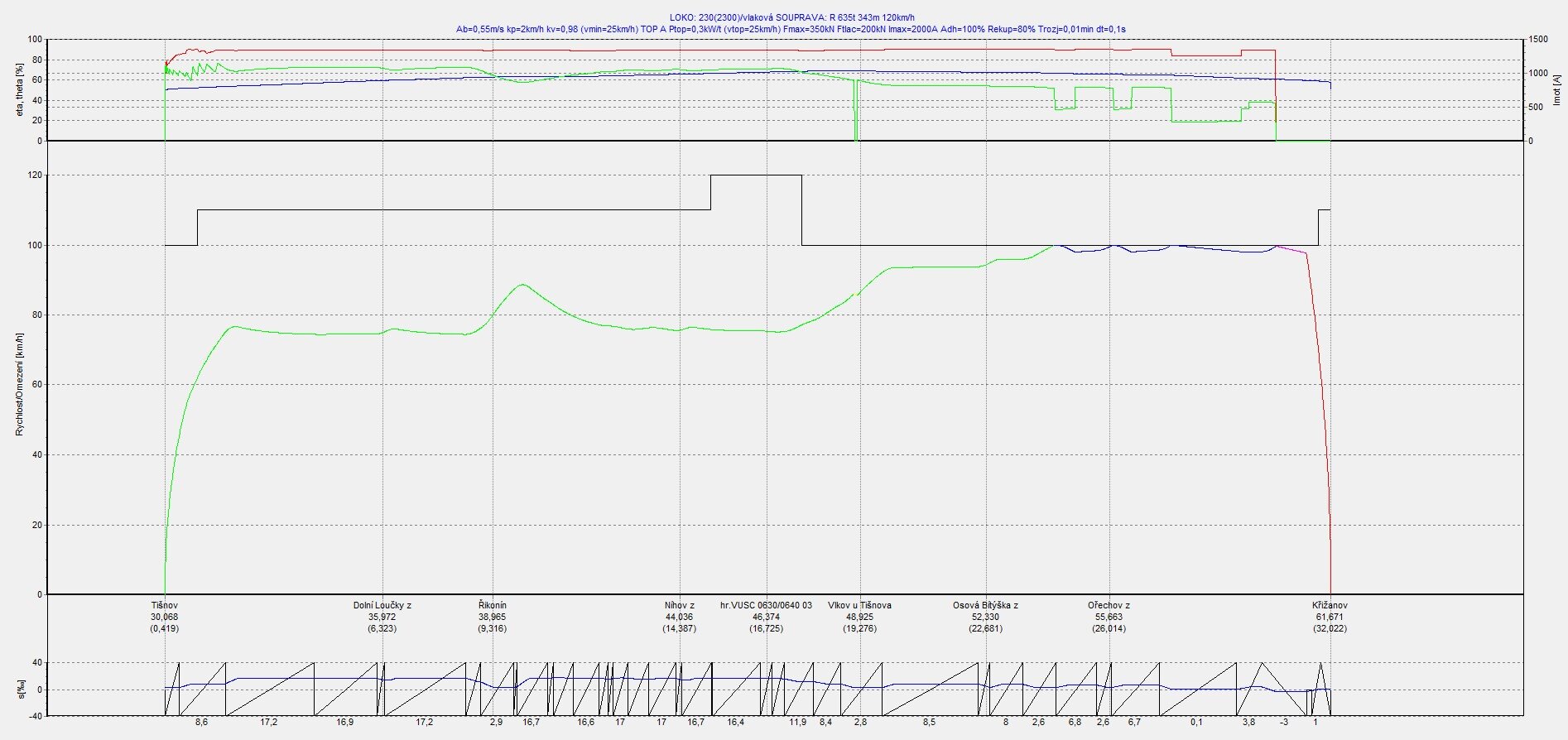Click the blue simulation parameters line starting Ab=0,55m/s

click(791, 29)
